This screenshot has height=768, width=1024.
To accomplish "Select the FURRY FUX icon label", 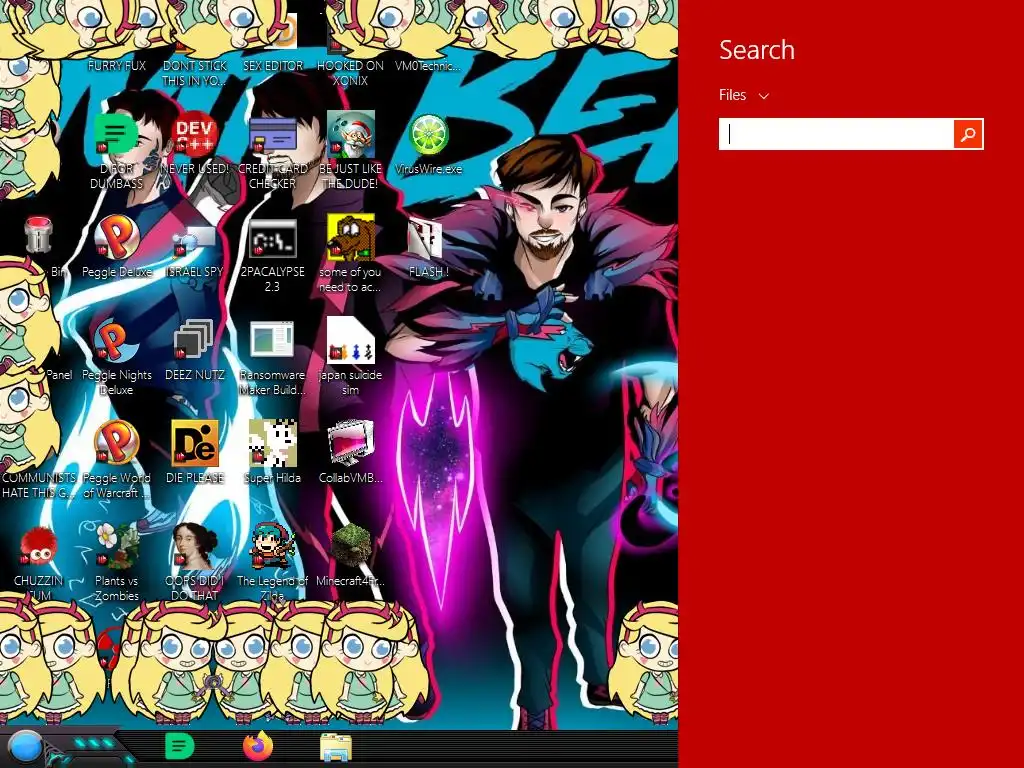I will coord(117,66).
